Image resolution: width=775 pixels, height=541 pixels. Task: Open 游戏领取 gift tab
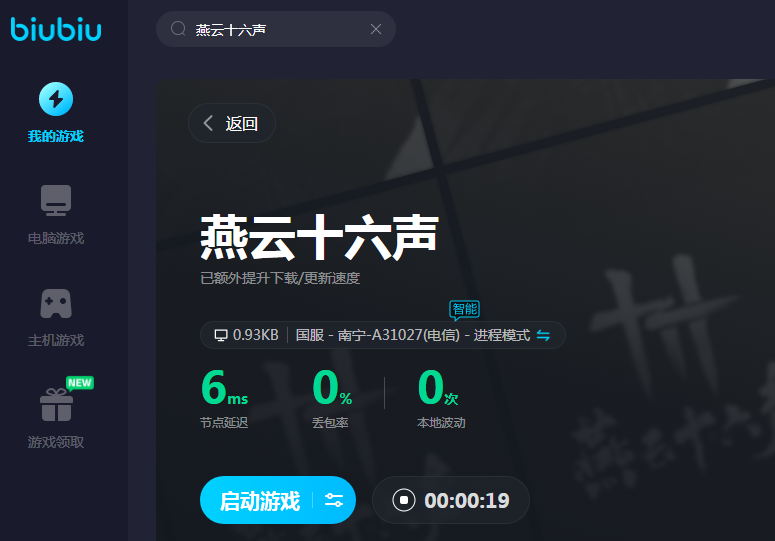56,419
